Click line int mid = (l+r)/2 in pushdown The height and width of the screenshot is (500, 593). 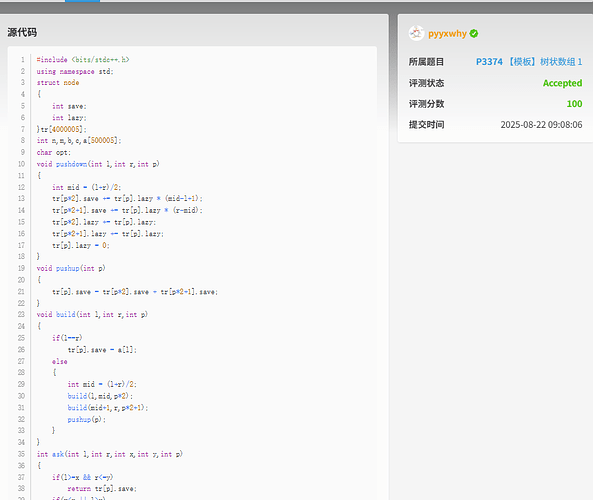click(x=87, y=187)
